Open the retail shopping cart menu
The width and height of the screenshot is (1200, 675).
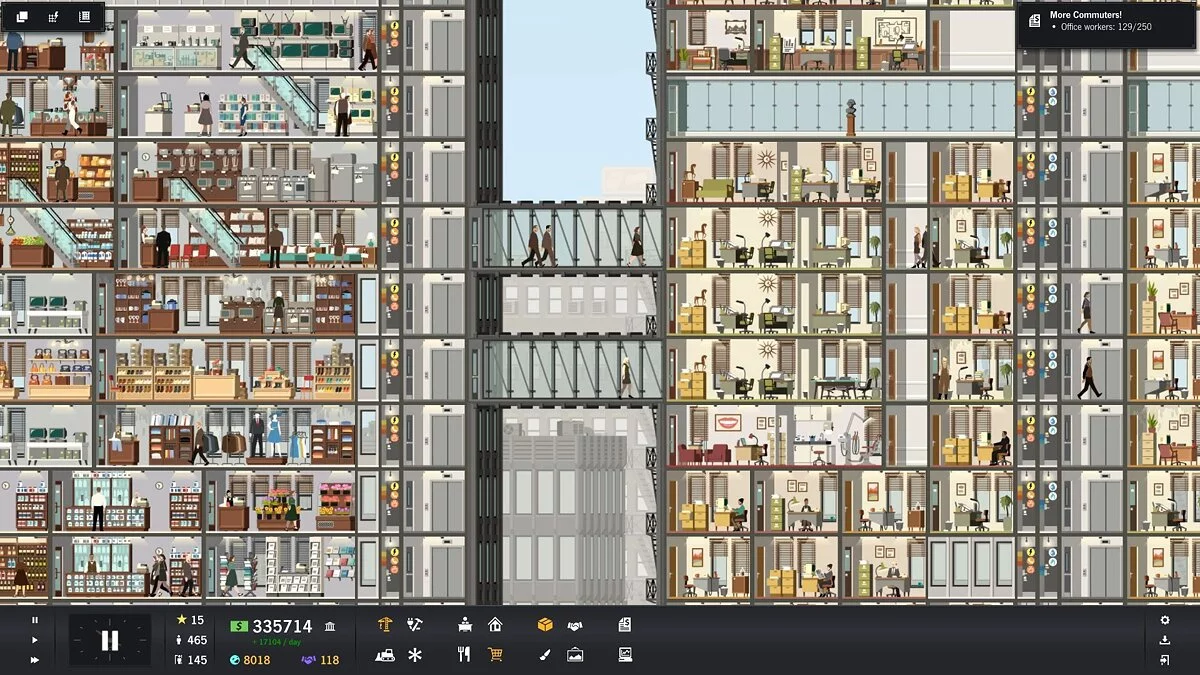[495, 655]
